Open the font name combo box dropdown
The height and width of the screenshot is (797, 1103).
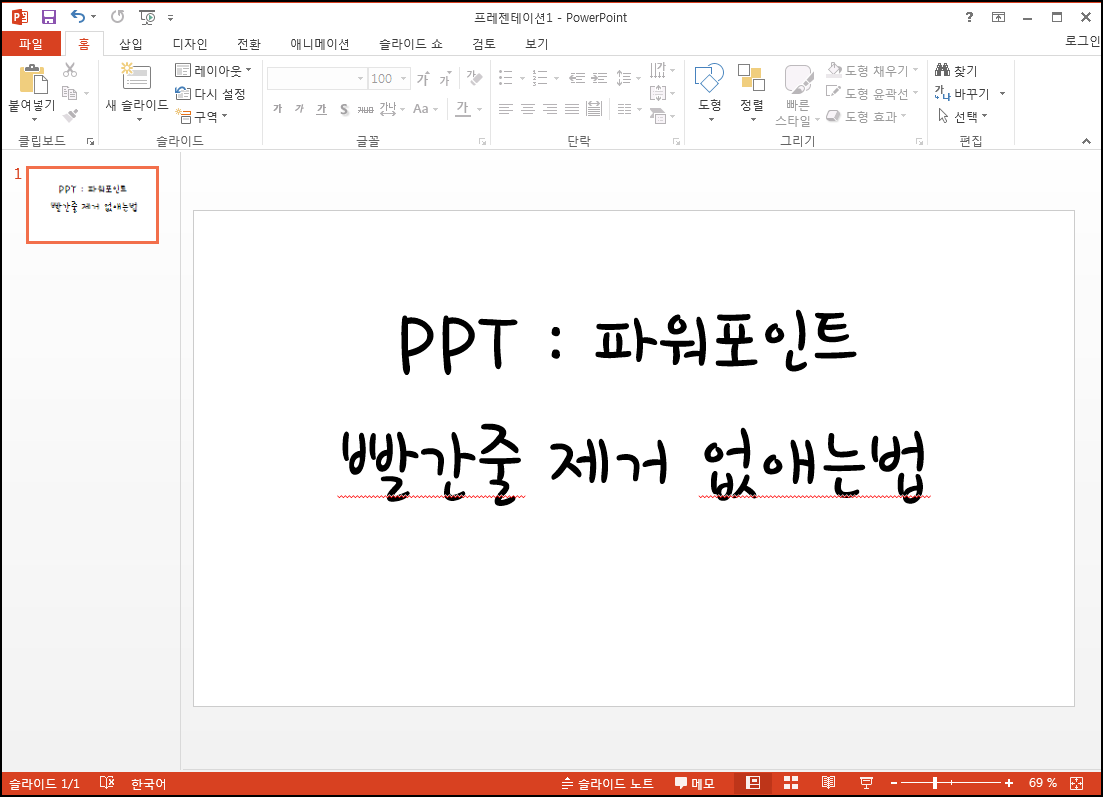point(360,79)
